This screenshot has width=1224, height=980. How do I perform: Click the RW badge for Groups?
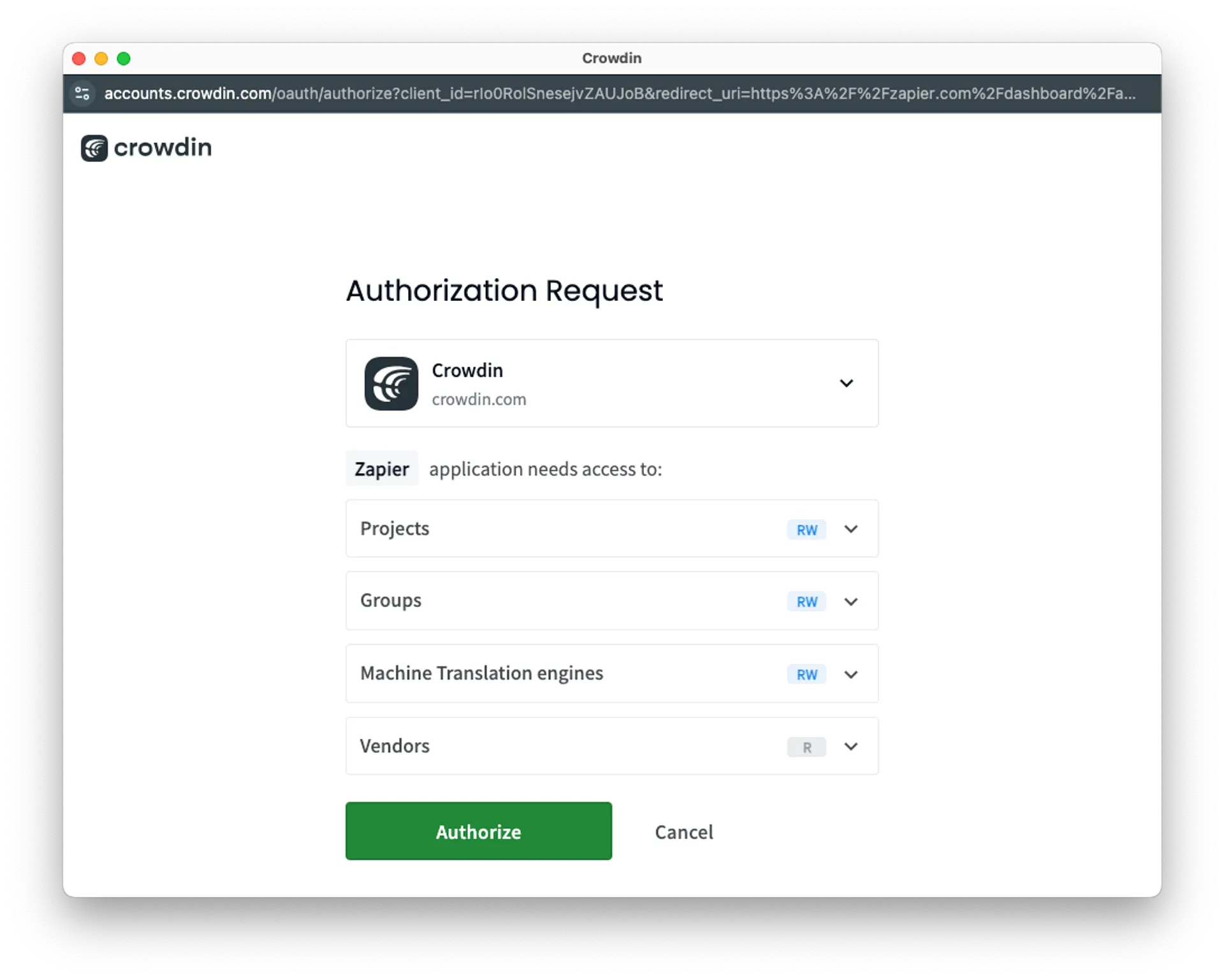pos(806,602)
